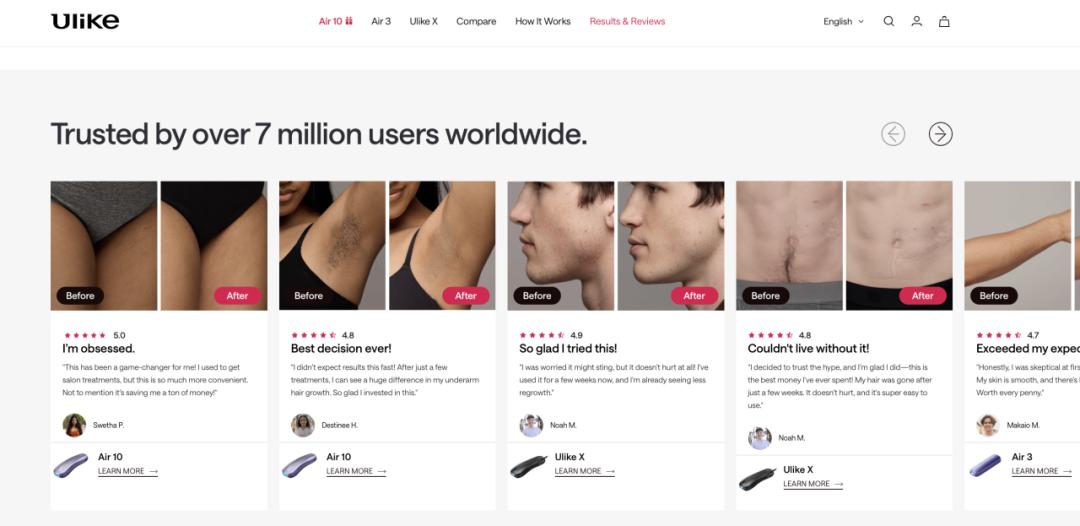Open the search magnifier icon

889,21
